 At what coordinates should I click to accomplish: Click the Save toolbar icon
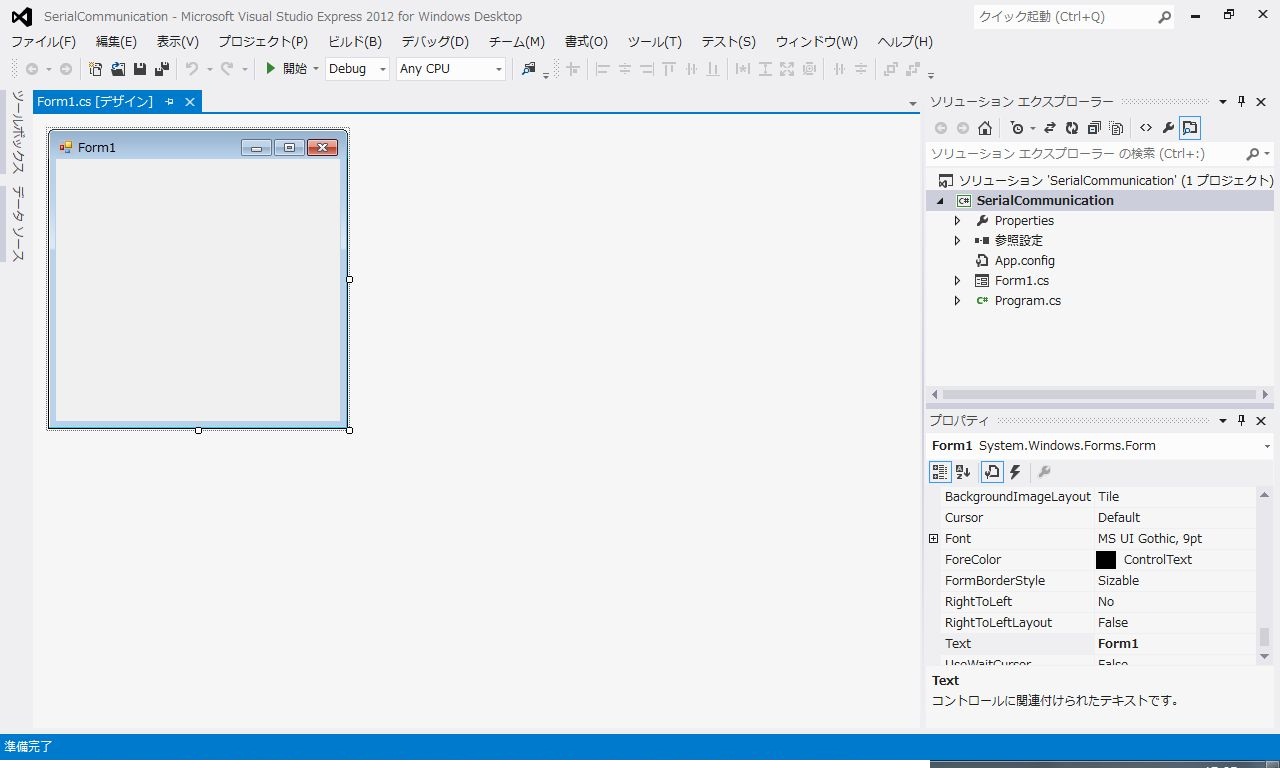pyautogui.click(x=140, y=69)
